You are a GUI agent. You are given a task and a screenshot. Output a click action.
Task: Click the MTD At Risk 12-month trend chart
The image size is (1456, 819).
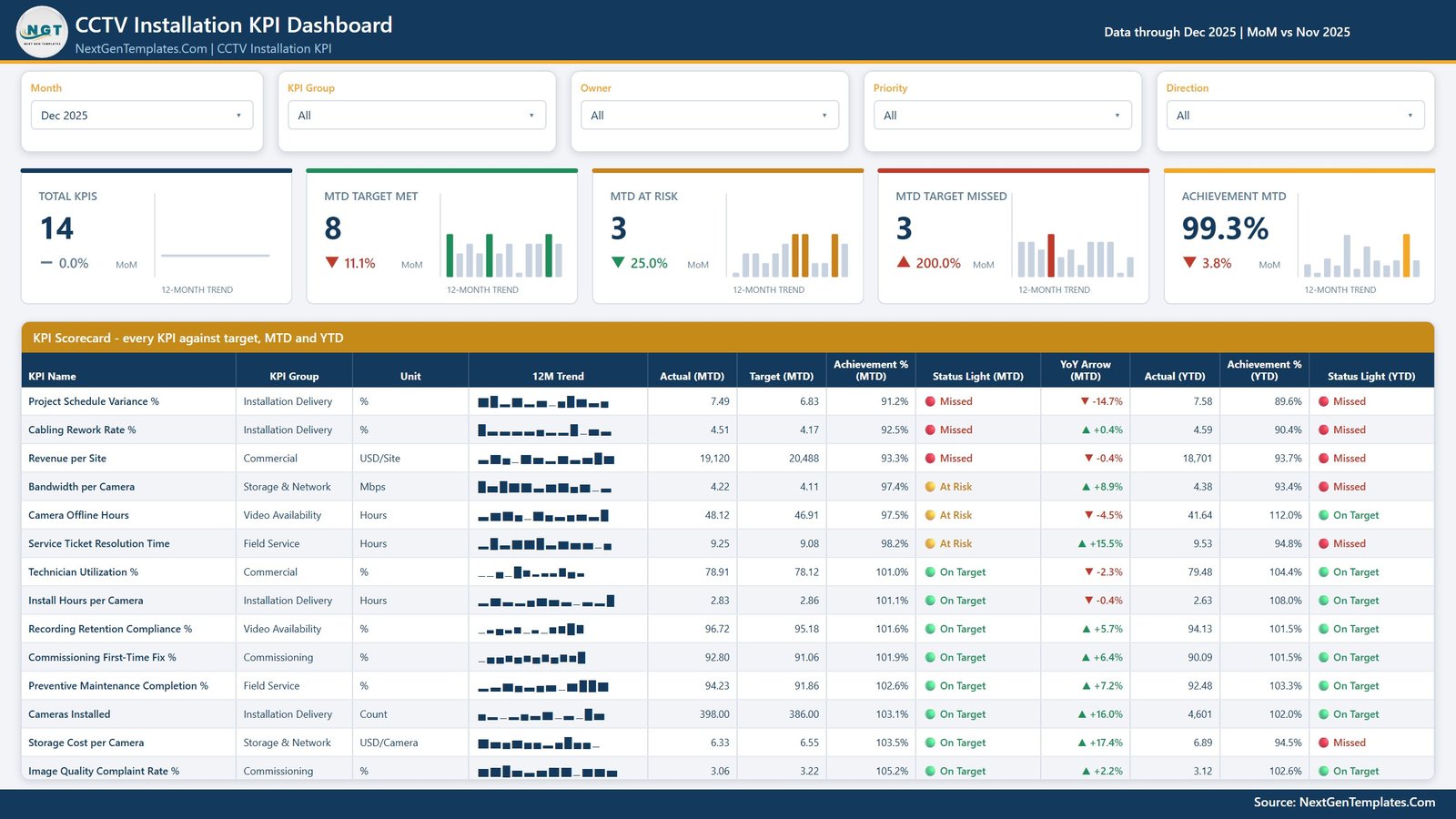pos(790,255)
